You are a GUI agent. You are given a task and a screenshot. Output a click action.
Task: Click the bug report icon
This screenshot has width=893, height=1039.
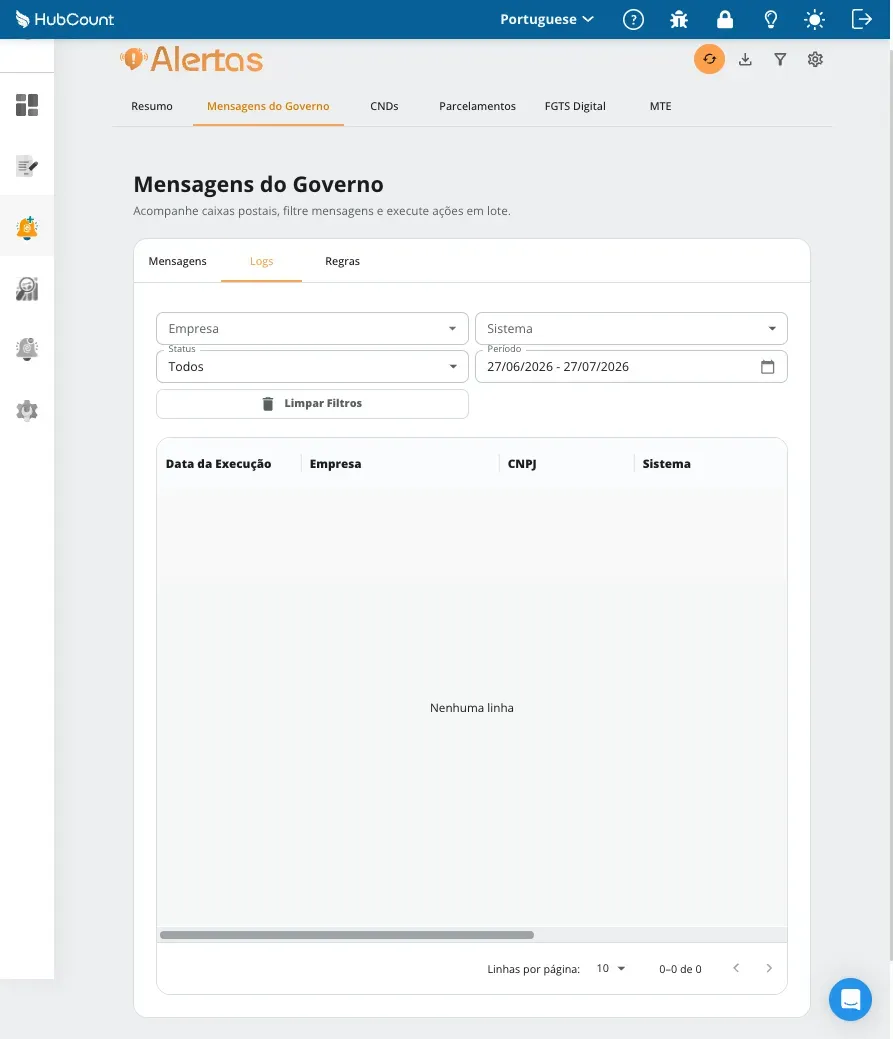(679, 19)
